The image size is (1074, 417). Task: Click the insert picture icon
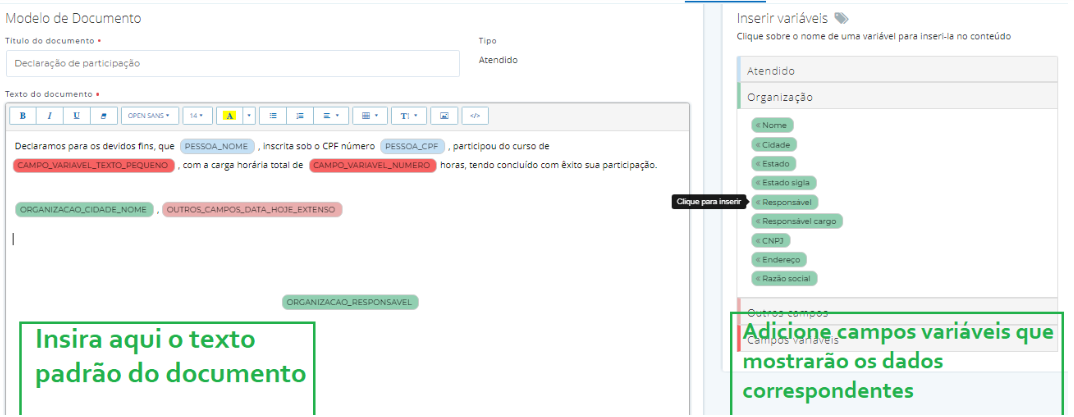coord(445,115)
